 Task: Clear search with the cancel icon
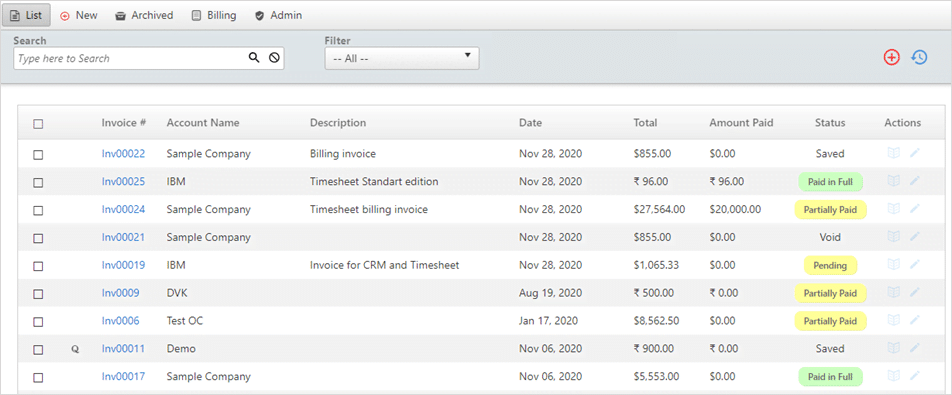pos(274,58)
